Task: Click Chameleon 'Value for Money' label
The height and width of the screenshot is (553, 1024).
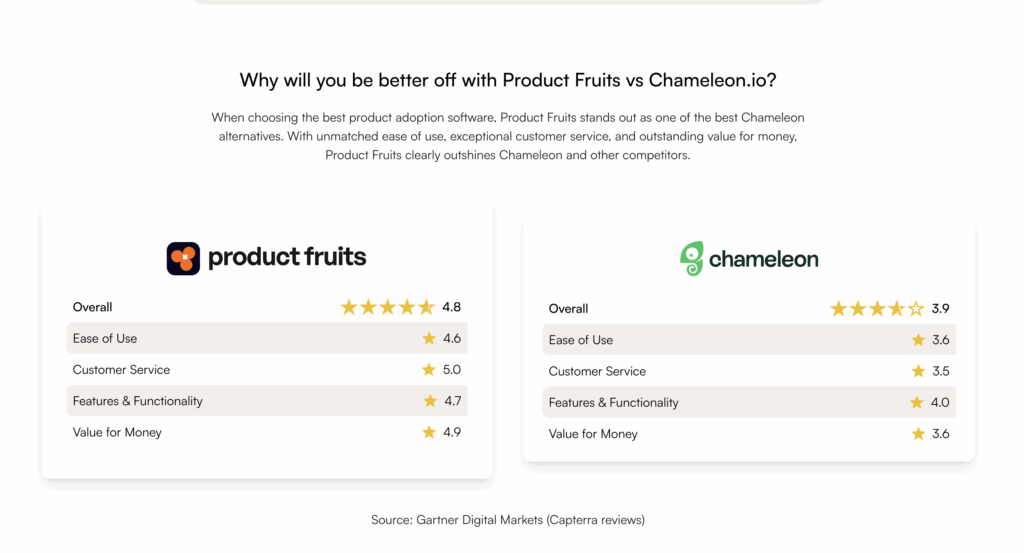Action: pyautogui.click(x=593, y=434)
